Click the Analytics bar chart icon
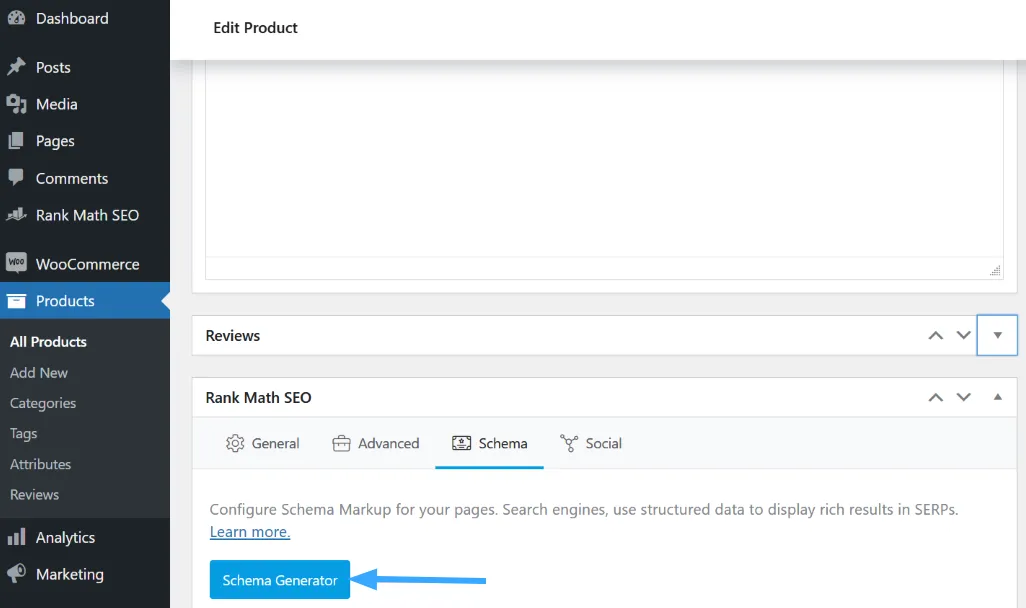This screenshot has width=1026, height=608. [x=16, y=537]
